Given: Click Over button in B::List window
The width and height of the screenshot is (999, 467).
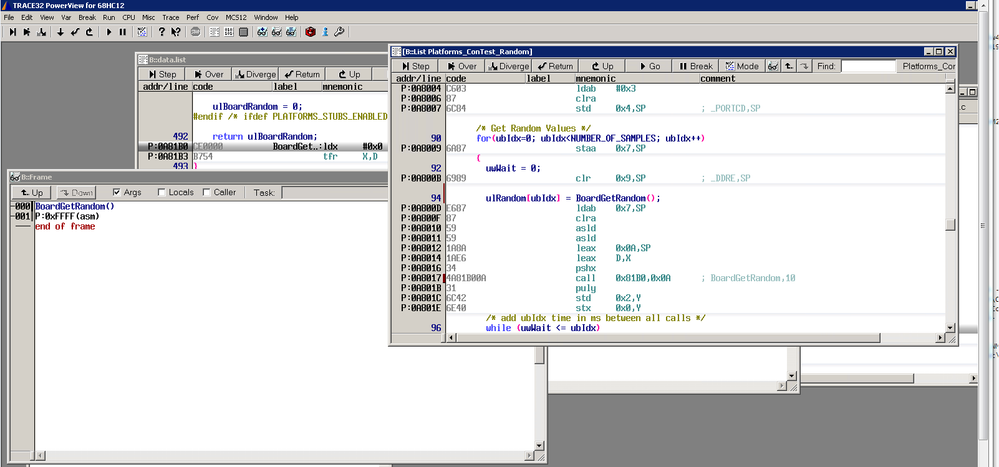Looking at the screenshot, I should pos(462,66).
